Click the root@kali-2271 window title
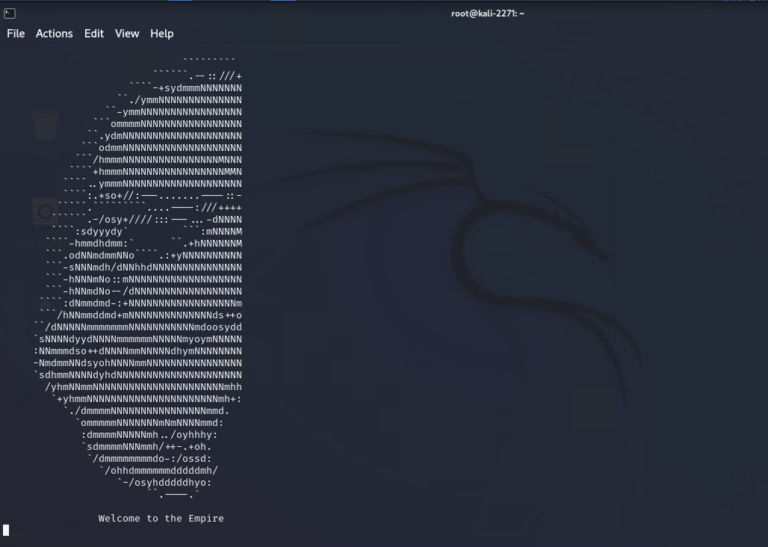 (x=487, y=13)
